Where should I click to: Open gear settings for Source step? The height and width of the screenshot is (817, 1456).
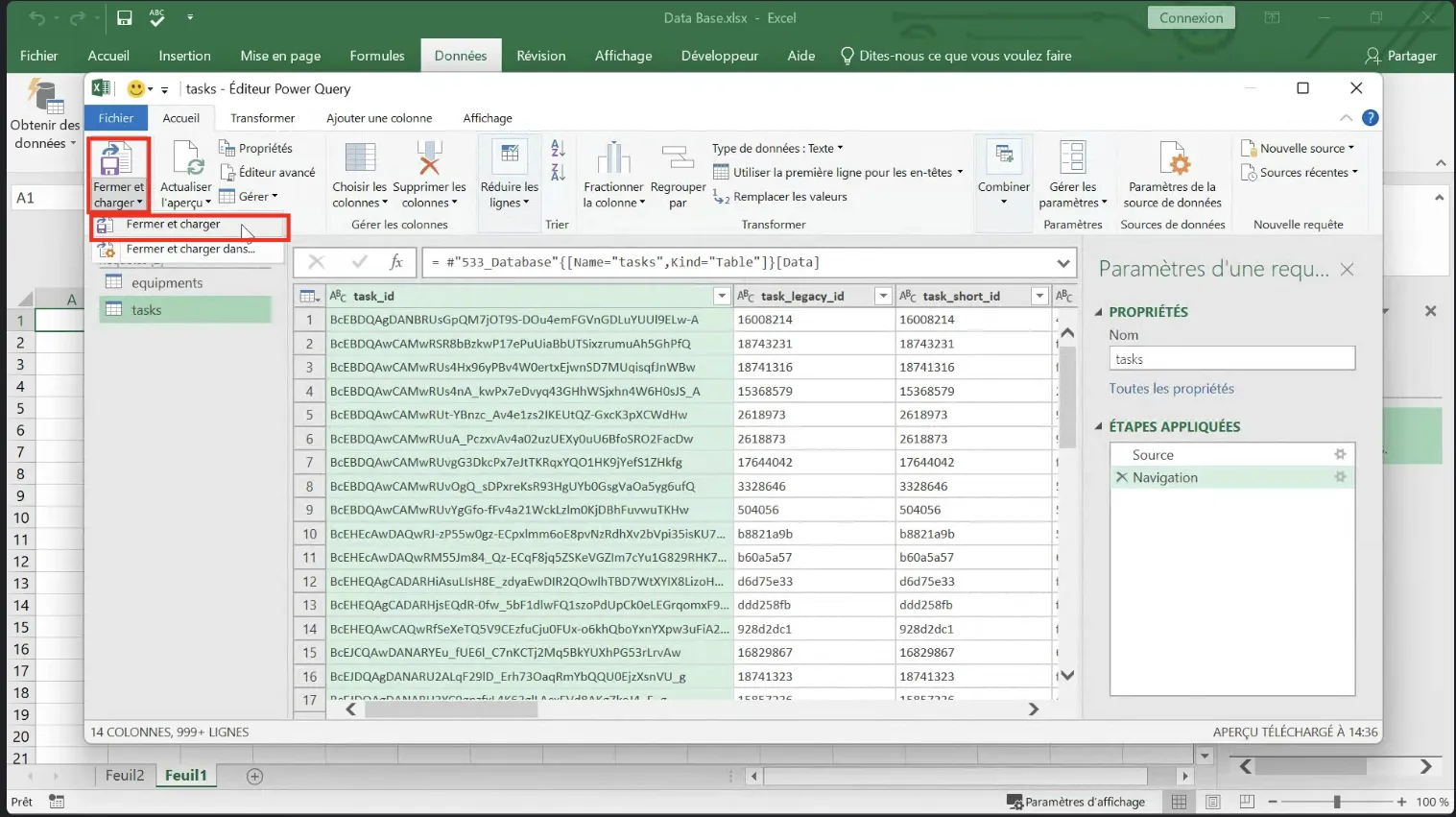1340,454
